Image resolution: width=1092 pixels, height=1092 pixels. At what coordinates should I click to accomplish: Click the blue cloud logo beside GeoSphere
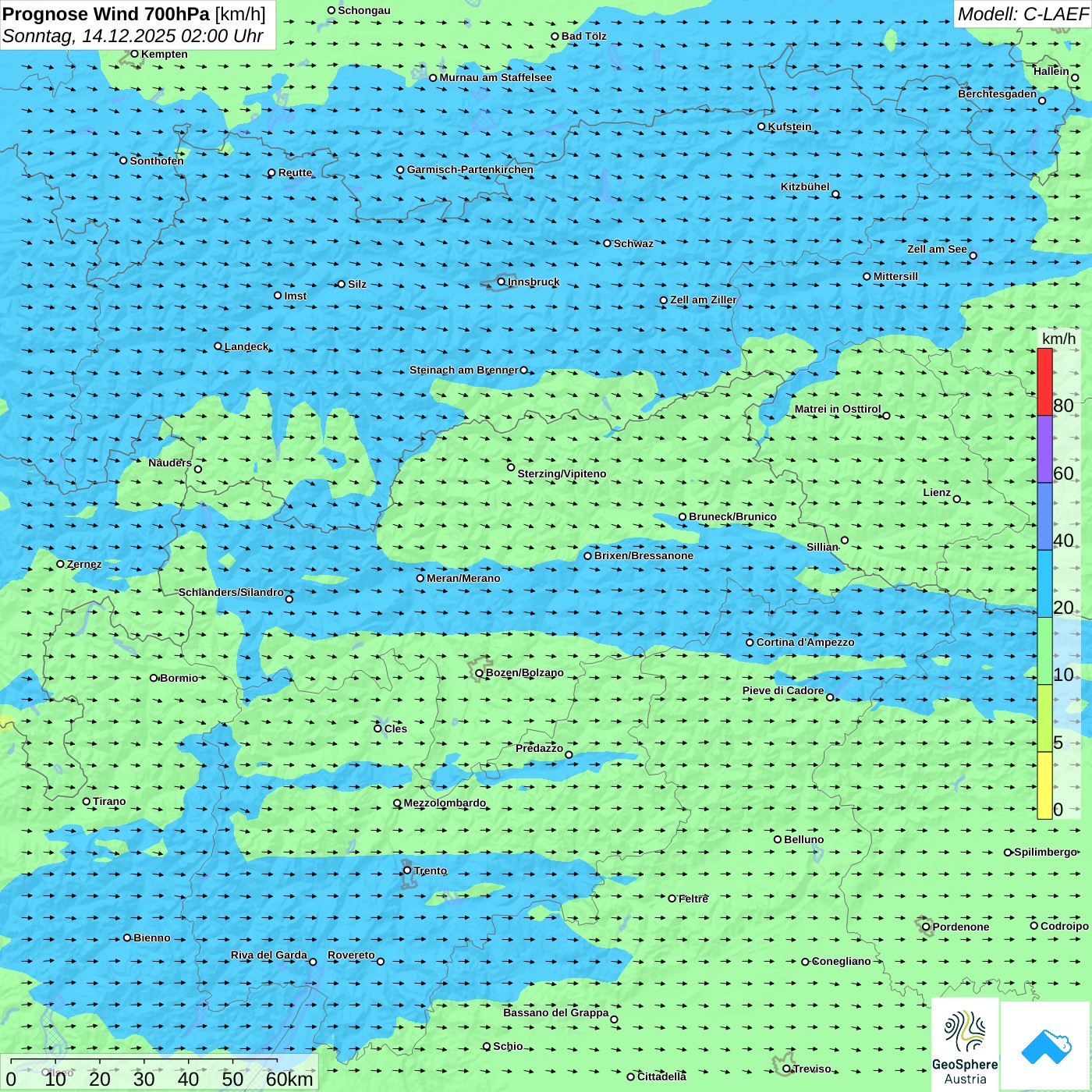point(1046,1046)
